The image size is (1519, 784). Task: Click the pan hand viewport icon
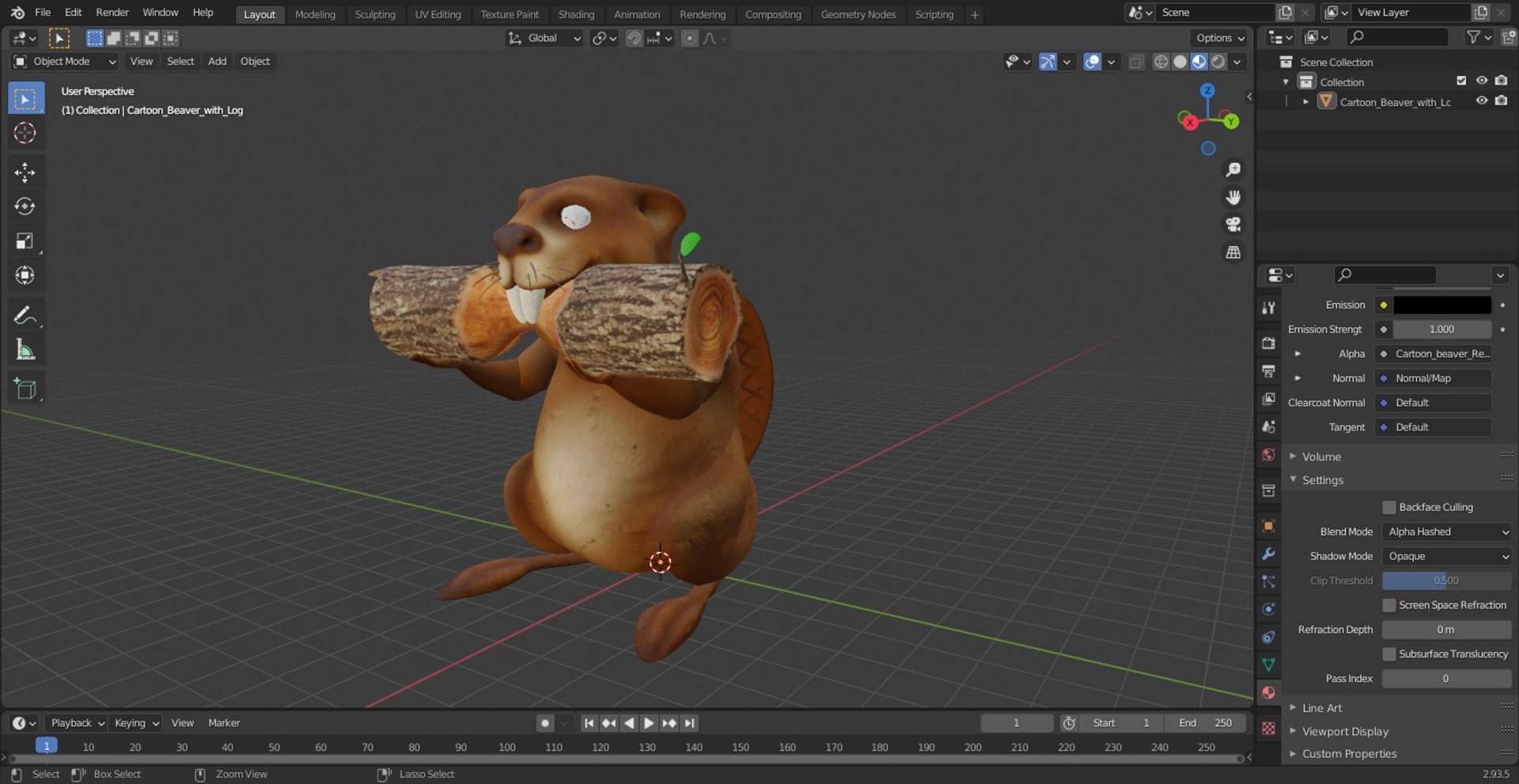[x=1233, y=197]
